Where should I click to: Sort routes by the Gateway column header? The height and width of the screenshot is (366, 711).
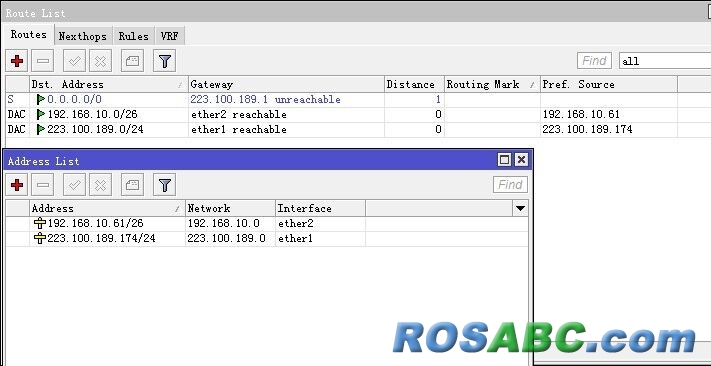(286, 84)
